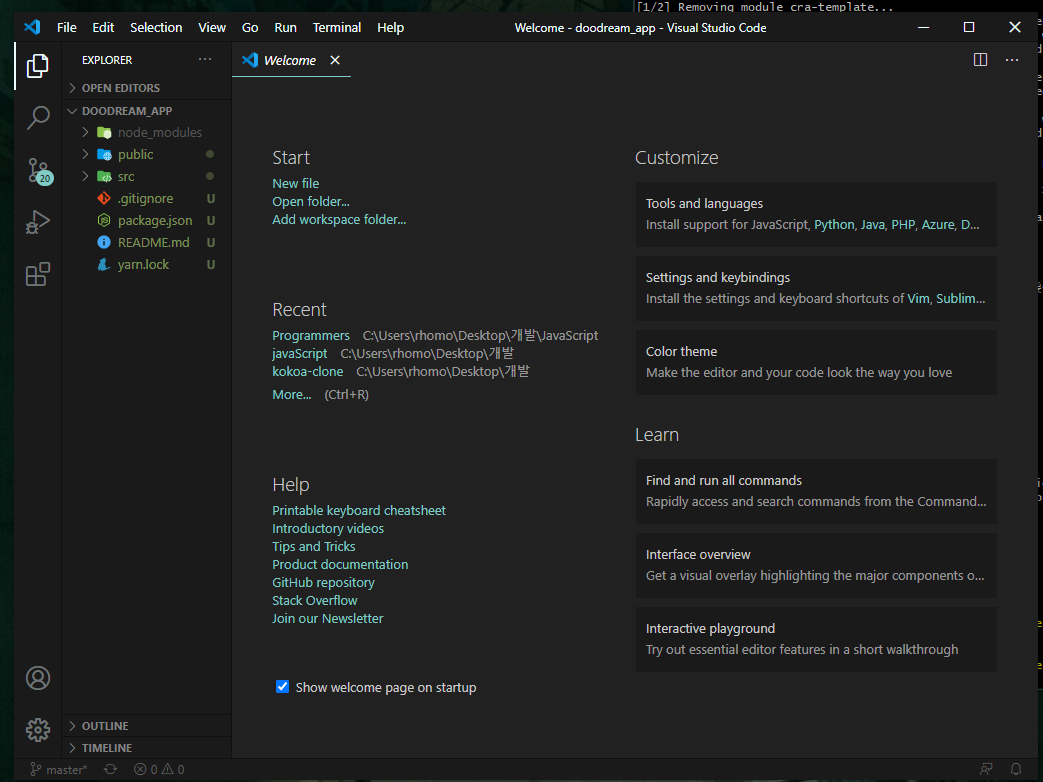This screenshot has height=782, width=1043.
Task: Open the Run and Debug view
Action: 37,222
